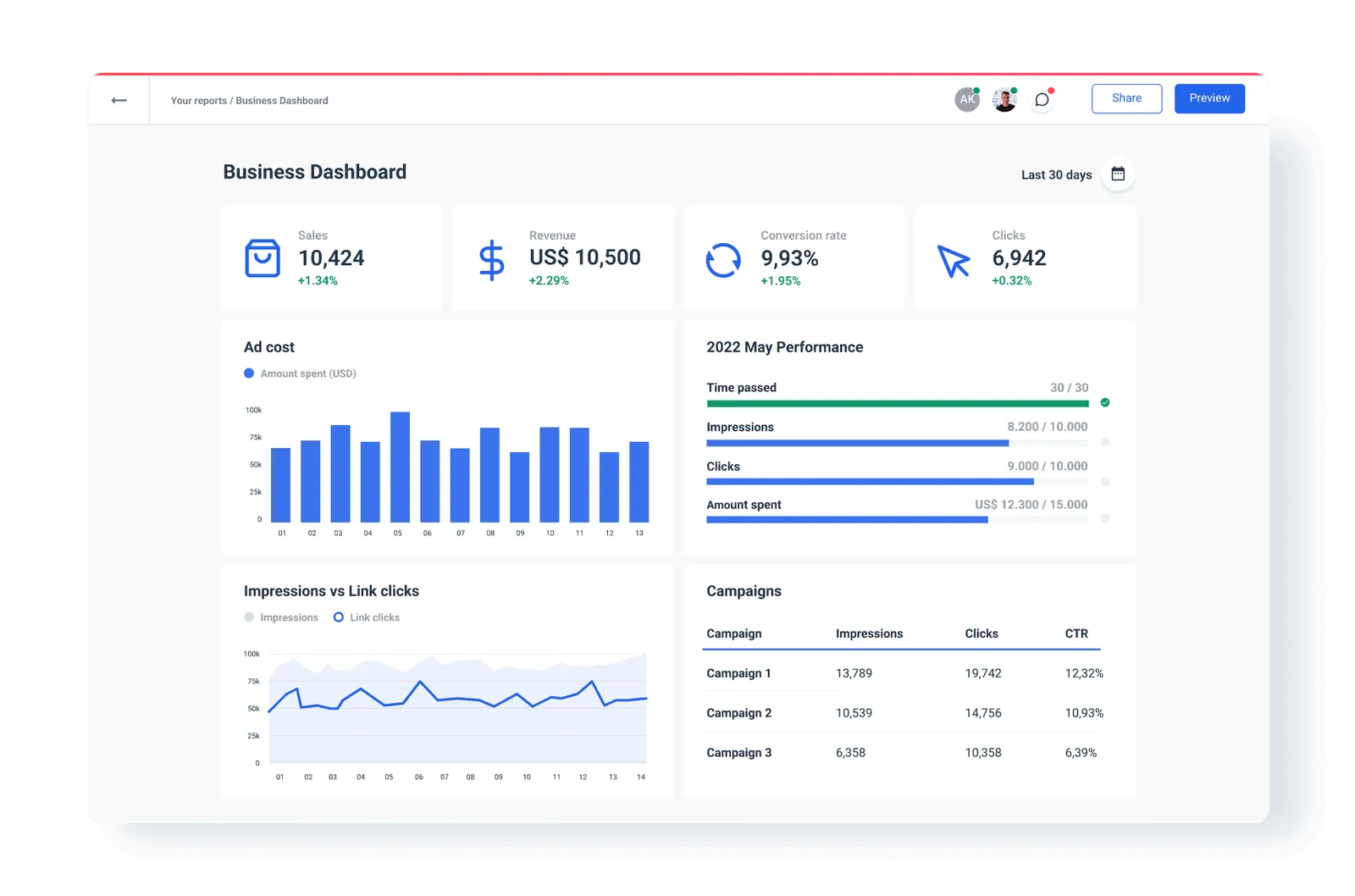Screen dimensions: 1355x896
Task: Go back using the left arrow
Action: (119, 100)
